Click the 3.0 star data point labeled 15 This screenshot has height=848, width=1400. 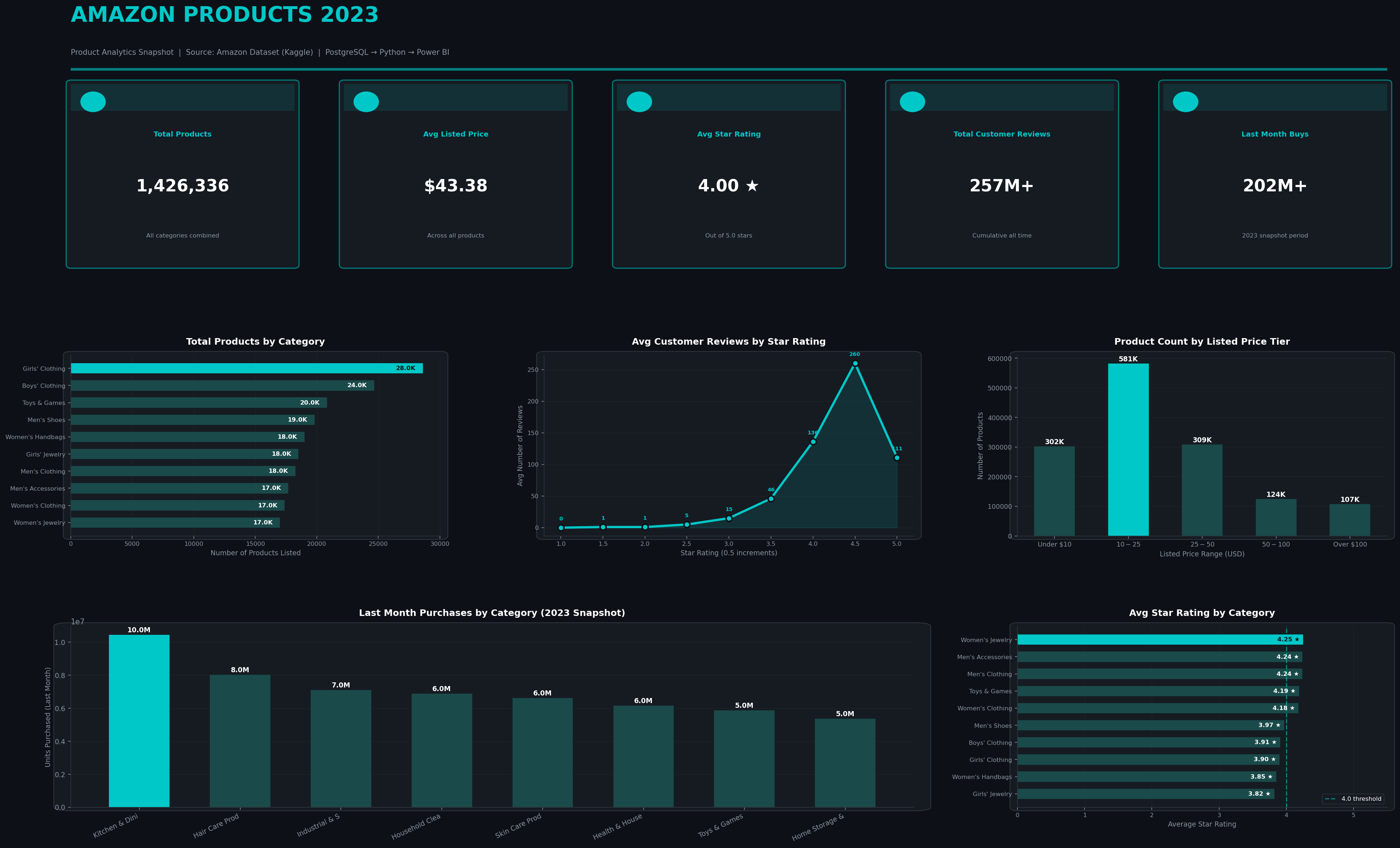[729, 518]
